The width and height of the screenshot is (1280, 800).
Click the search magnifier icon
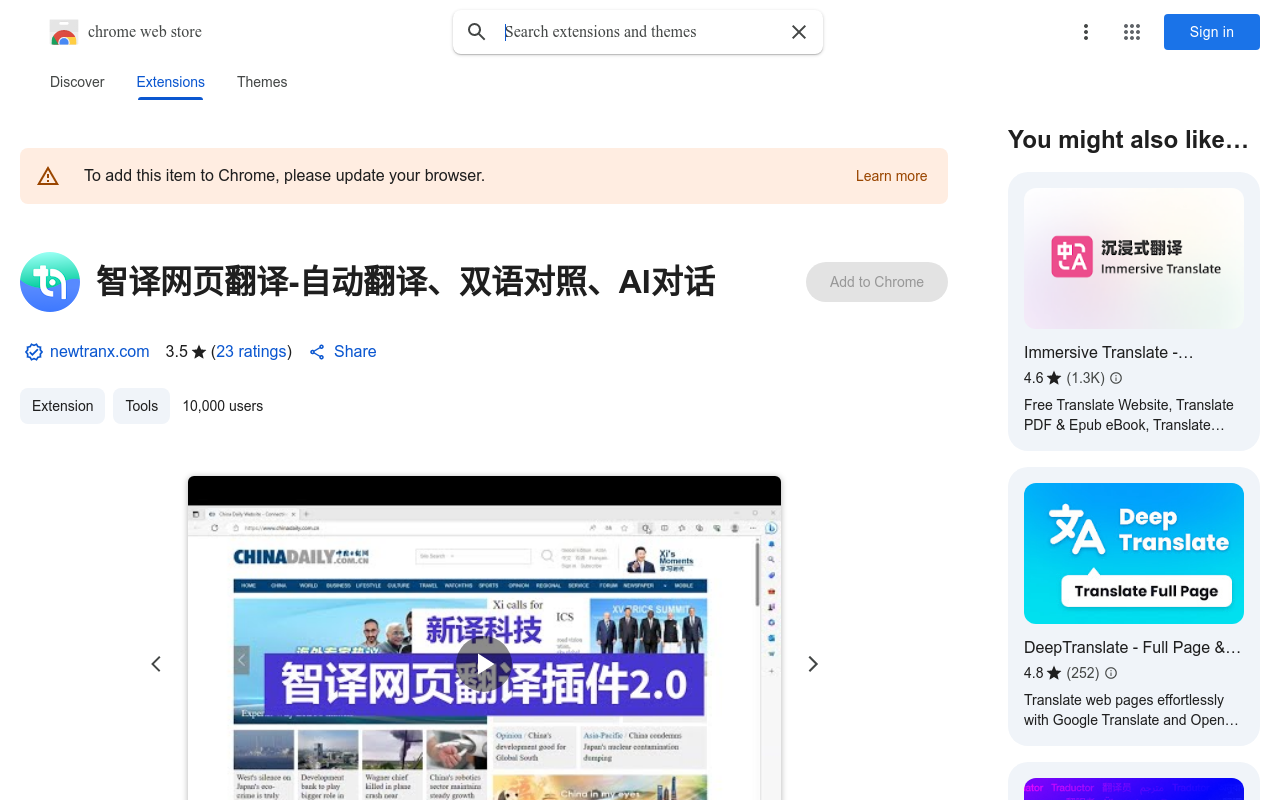477,32
